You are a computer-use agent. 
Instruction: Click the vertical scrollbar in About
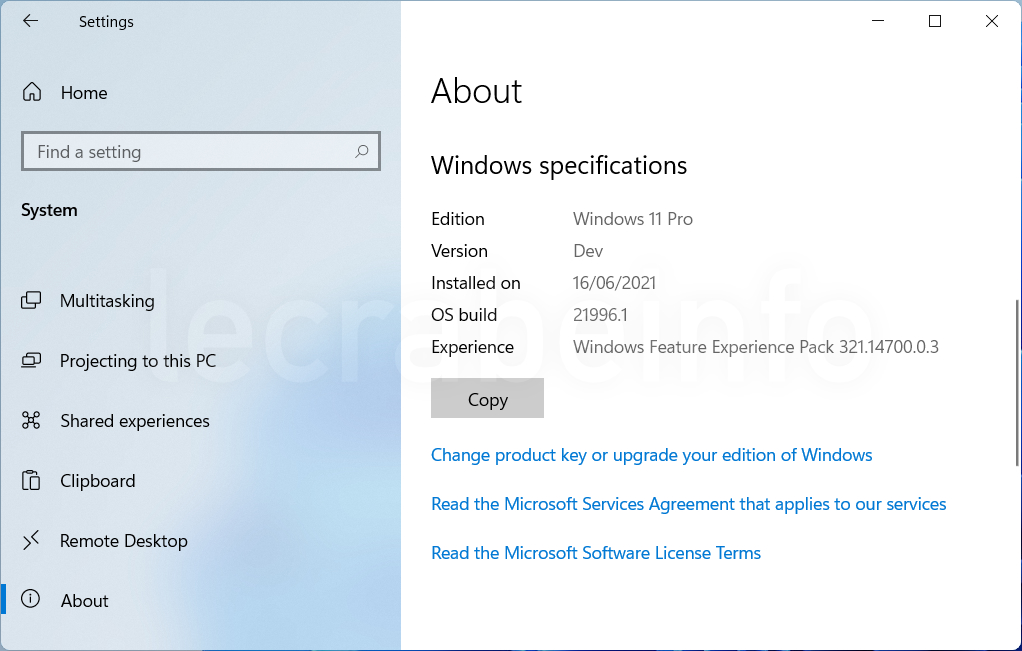point(1017,383)
